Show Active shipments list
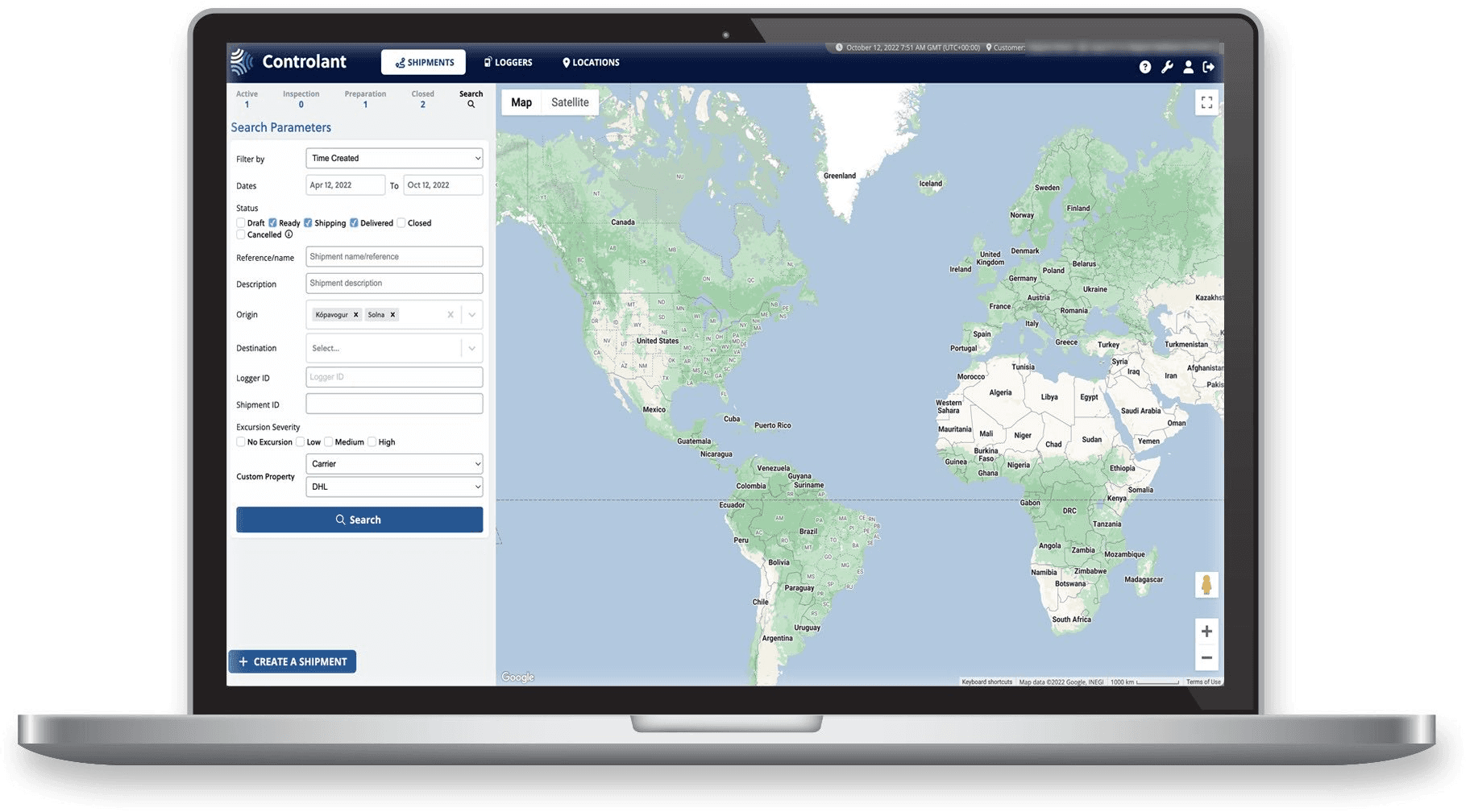 click(247, 99)
